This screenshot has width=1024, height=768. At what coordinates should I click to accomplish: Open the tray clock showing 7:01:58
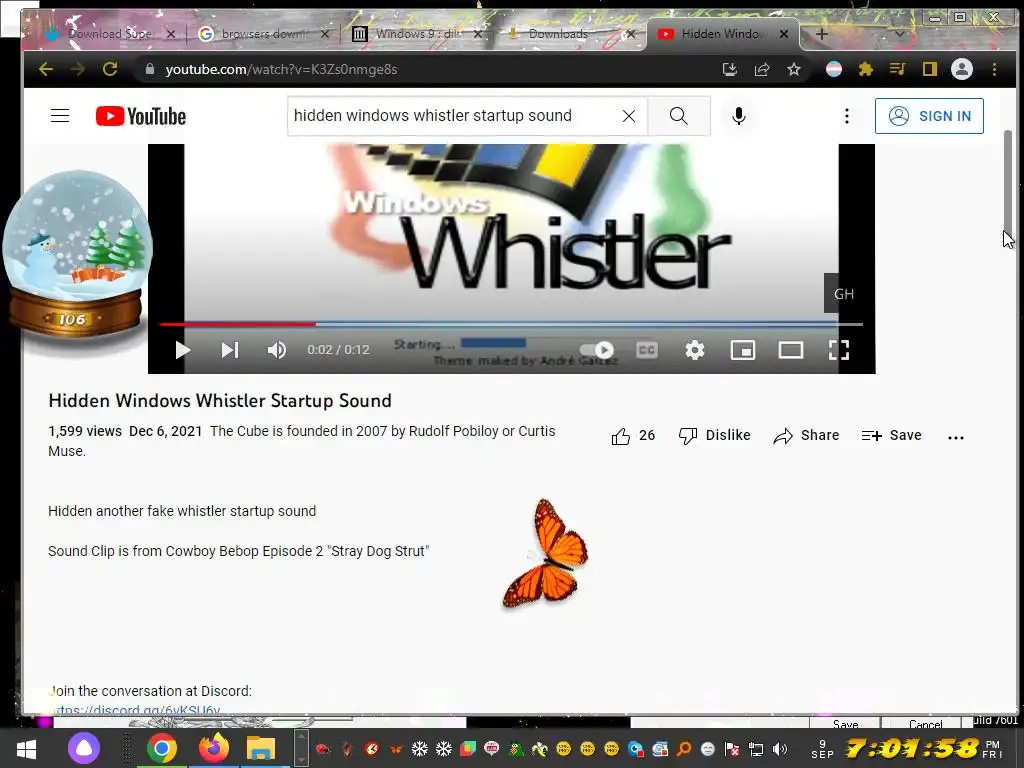click(x=912, y=749)
